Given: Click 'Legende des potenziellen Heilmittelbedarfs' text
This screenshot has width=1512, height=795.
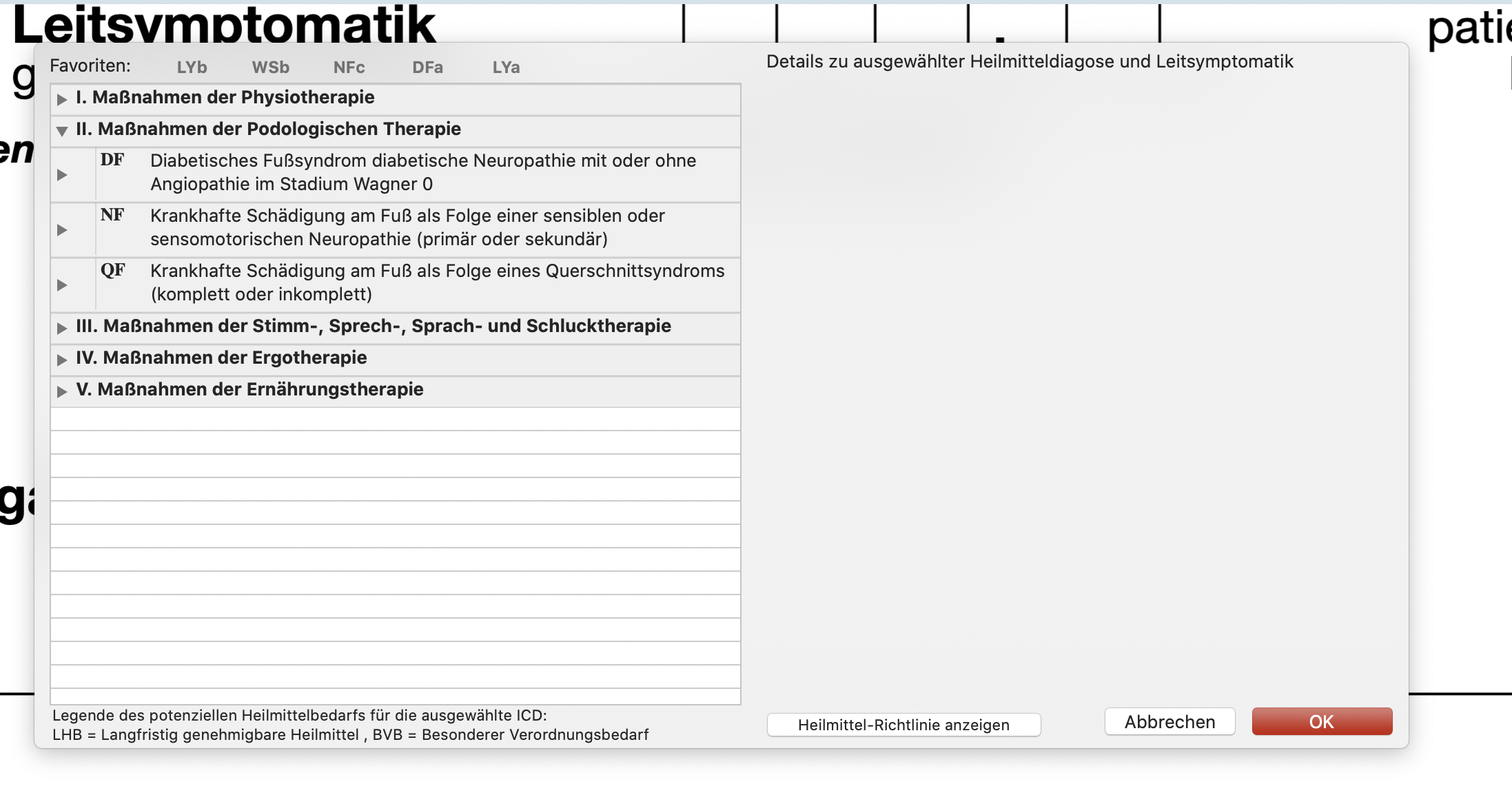Looking at the screenshot, I should pyautogui.click(x=300, y=715).
